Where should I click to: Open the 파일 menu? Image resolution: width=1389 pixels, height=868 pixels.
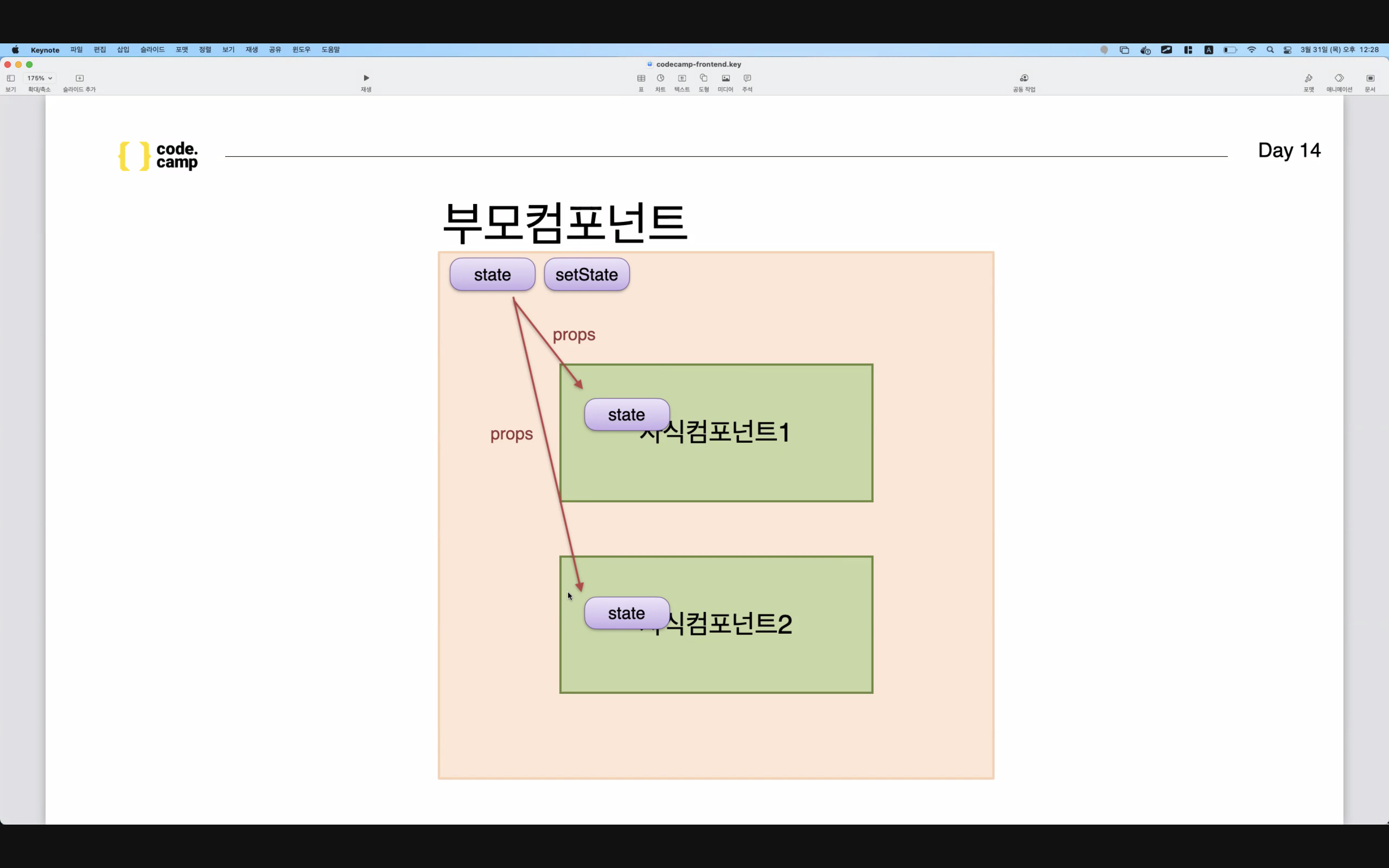pyautogui.click(x=76, y=50)
